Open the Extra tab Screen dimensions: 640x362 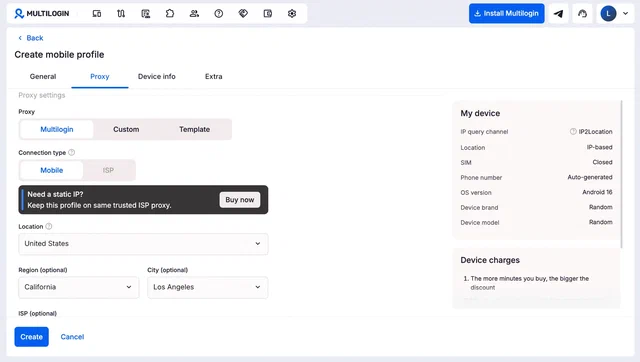pos(213,76)
